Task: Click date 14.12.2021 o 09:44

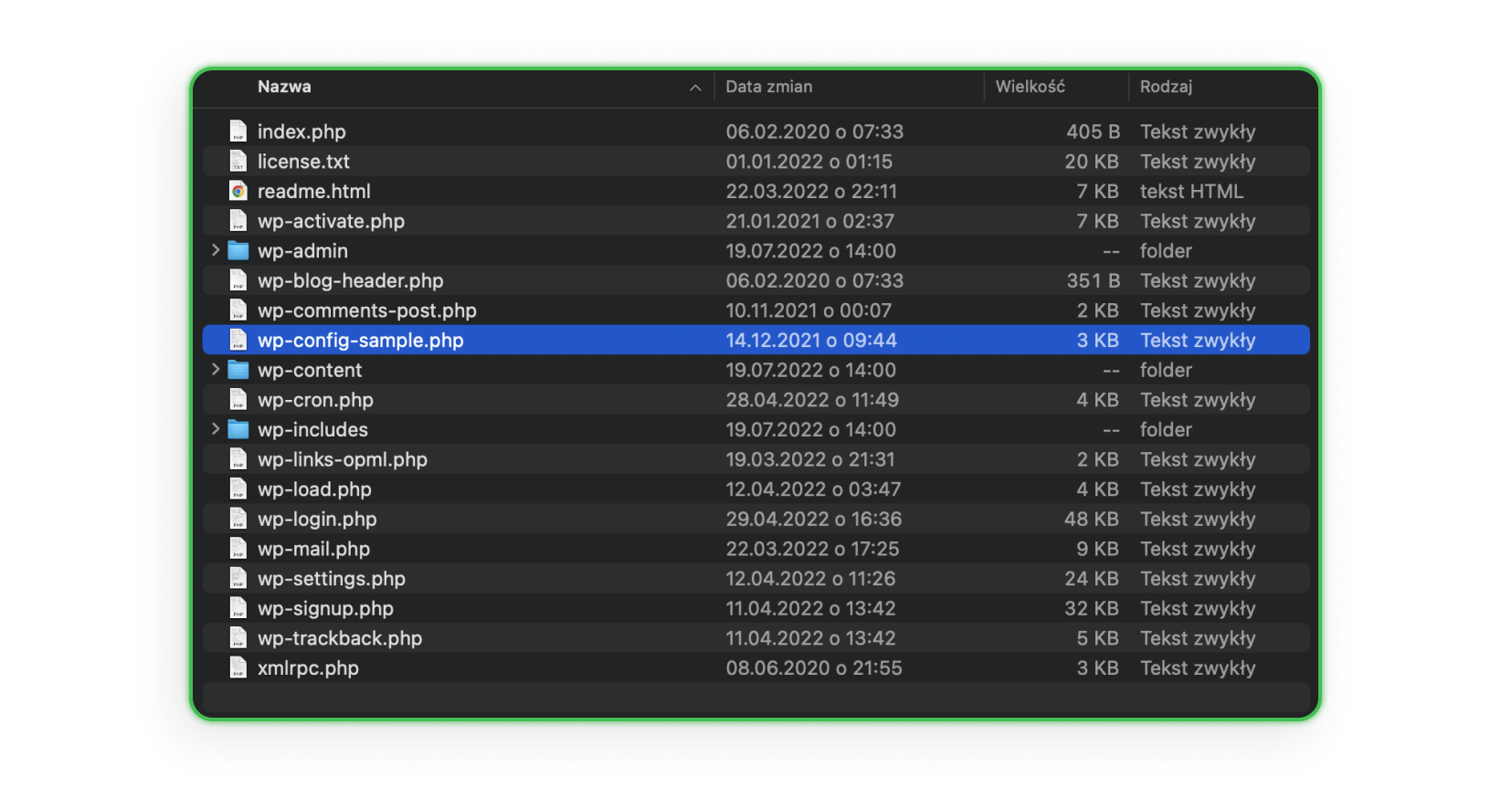Action: (x=811, y=340)
